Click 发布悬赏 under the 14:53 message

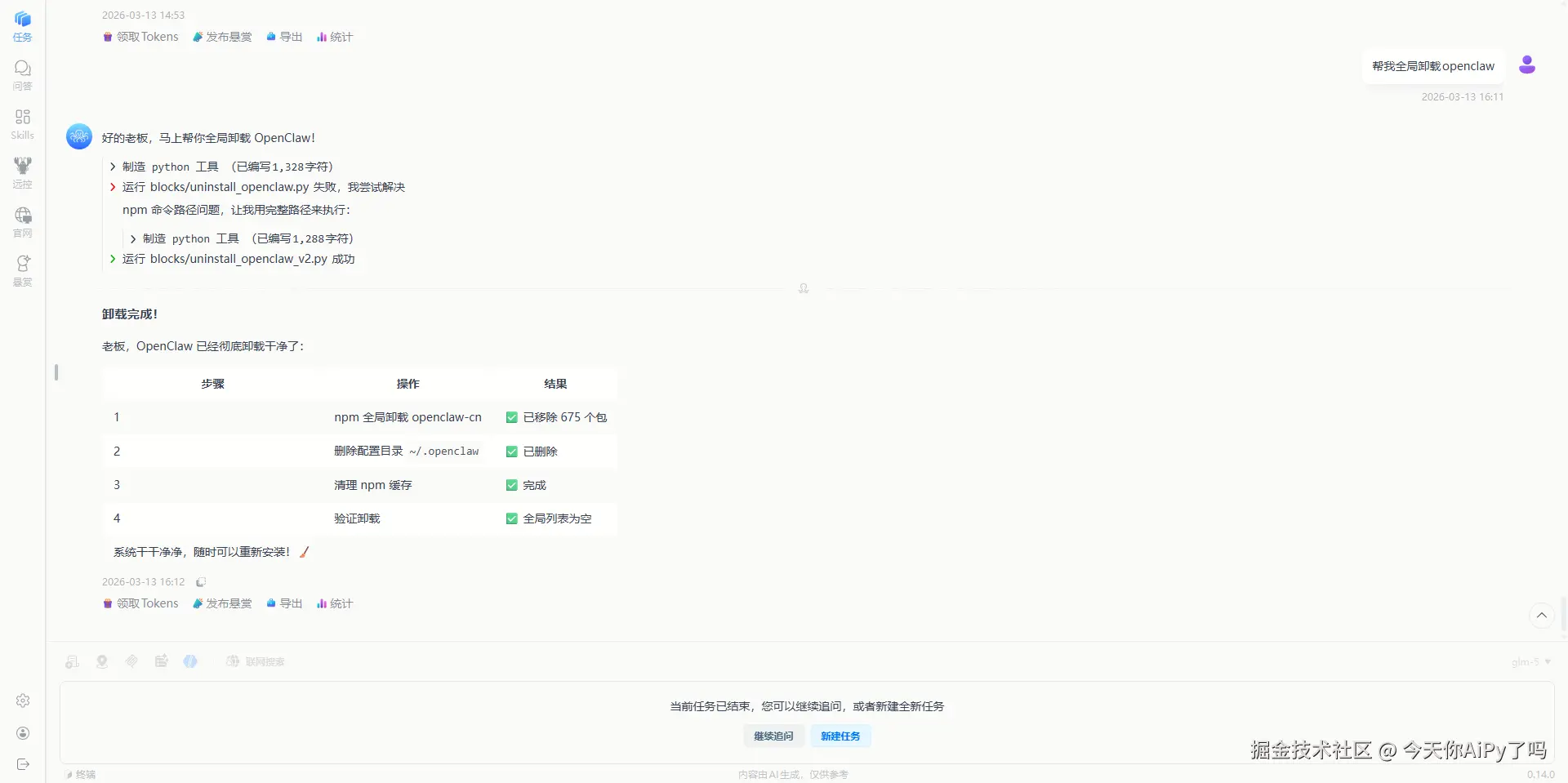(x=222, y=37)
